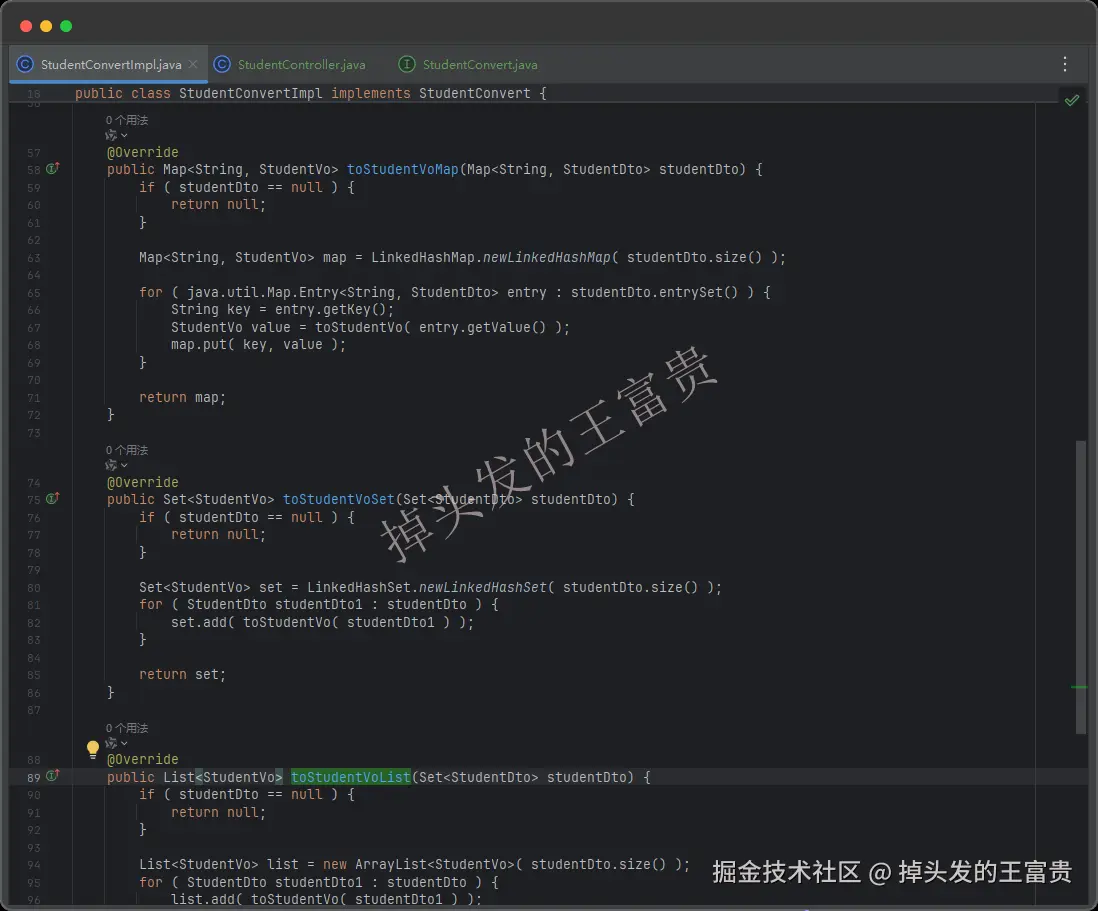The height and width of the screenshot is (911, 1098).
Task: Click macOS yellow minimize window button
Action: [46, 26]
